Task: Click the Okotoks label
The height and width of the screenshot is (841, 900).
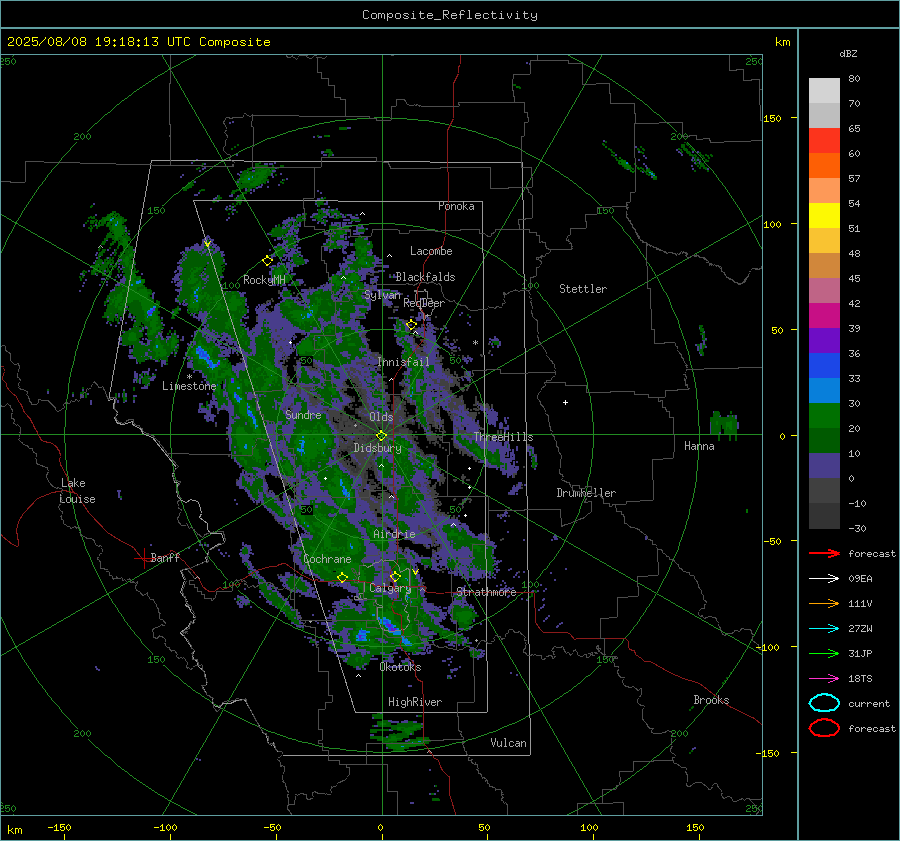Action: [x=400, y=667]
